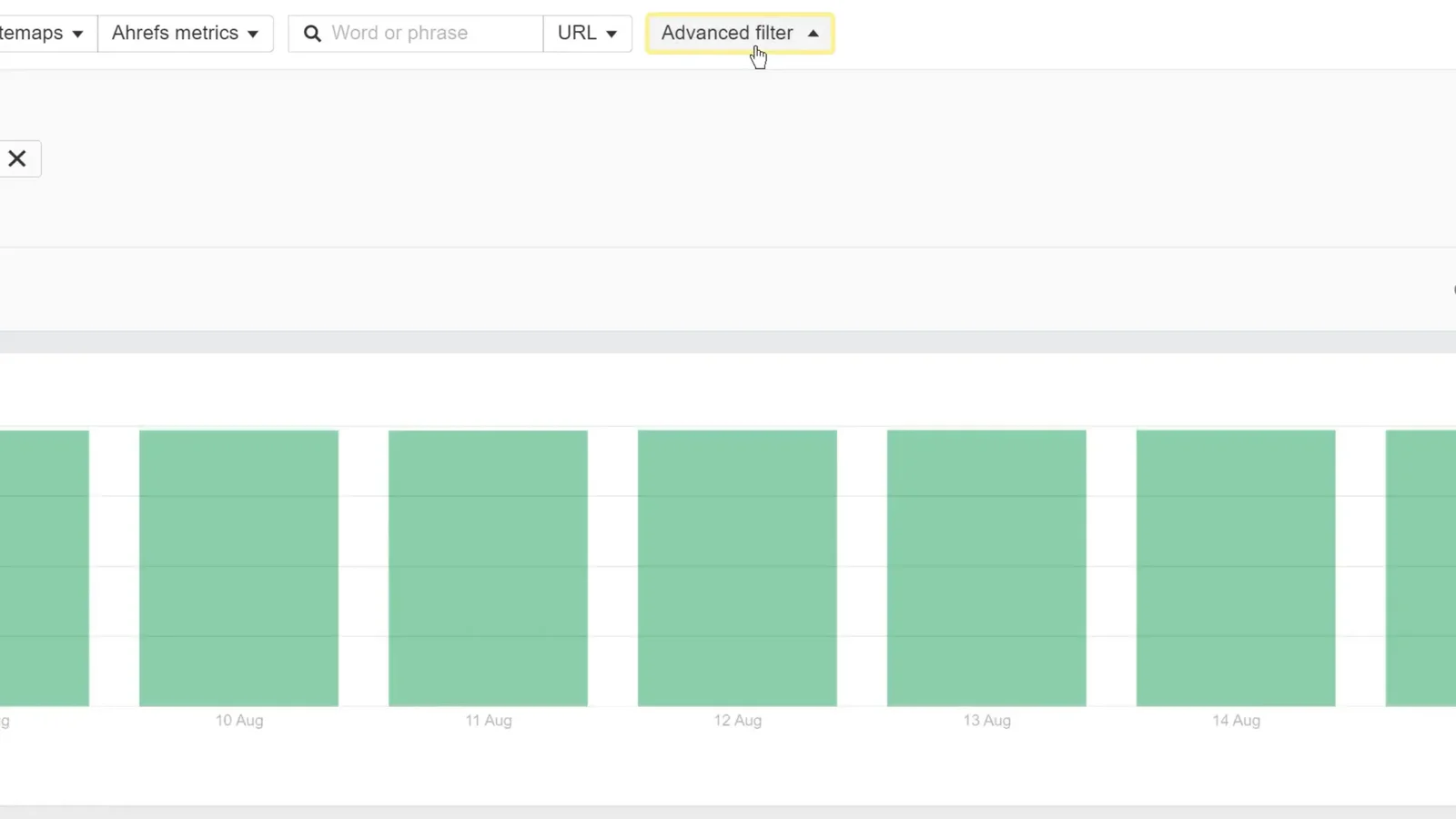The height and width of the screenshot is (819, 1456).
Task: Select the green bar for 10 Aug
Action: click(238, 568)
